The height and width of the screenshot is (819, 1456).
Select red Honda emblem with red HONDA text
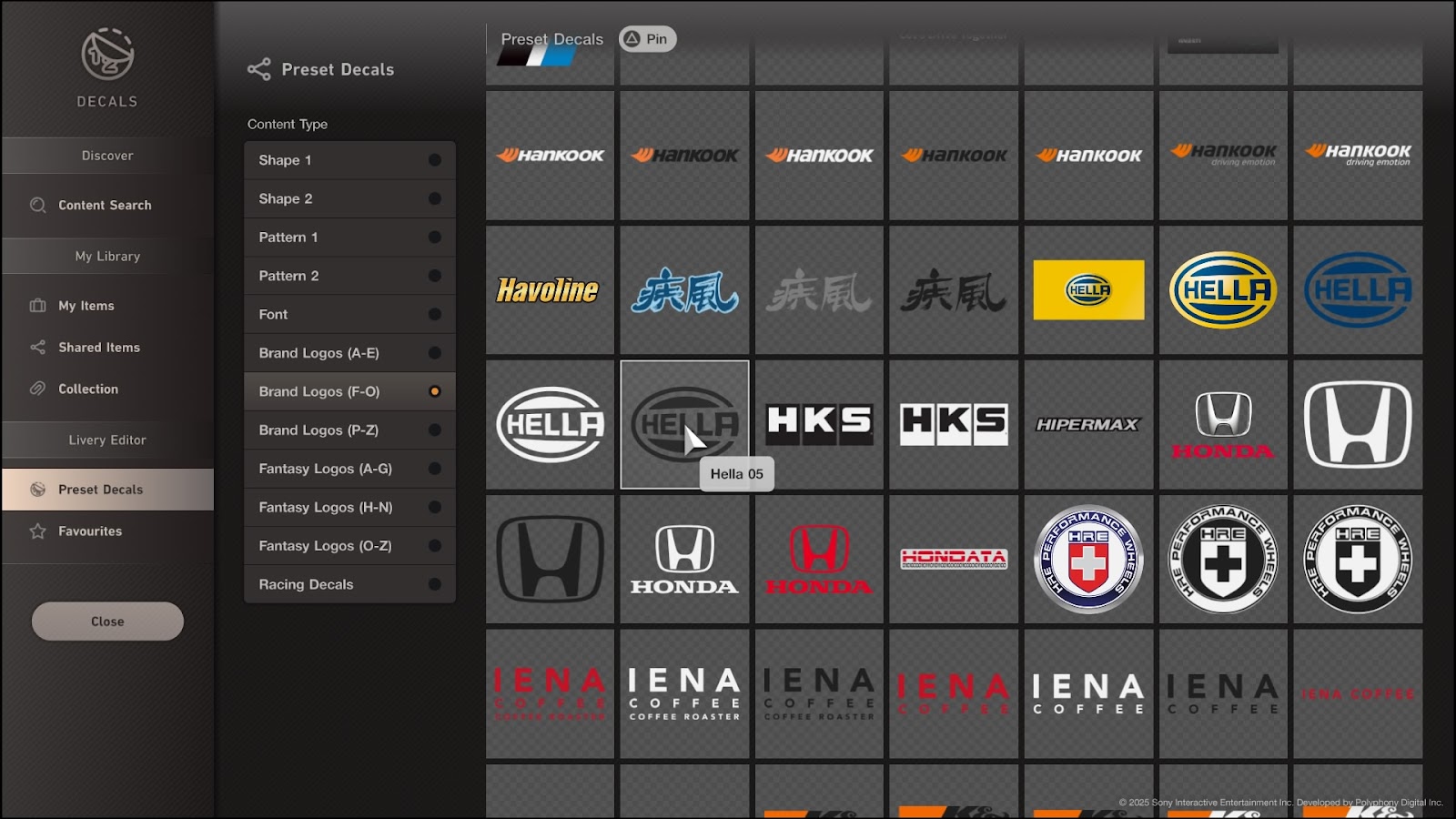tap(819, 560)
